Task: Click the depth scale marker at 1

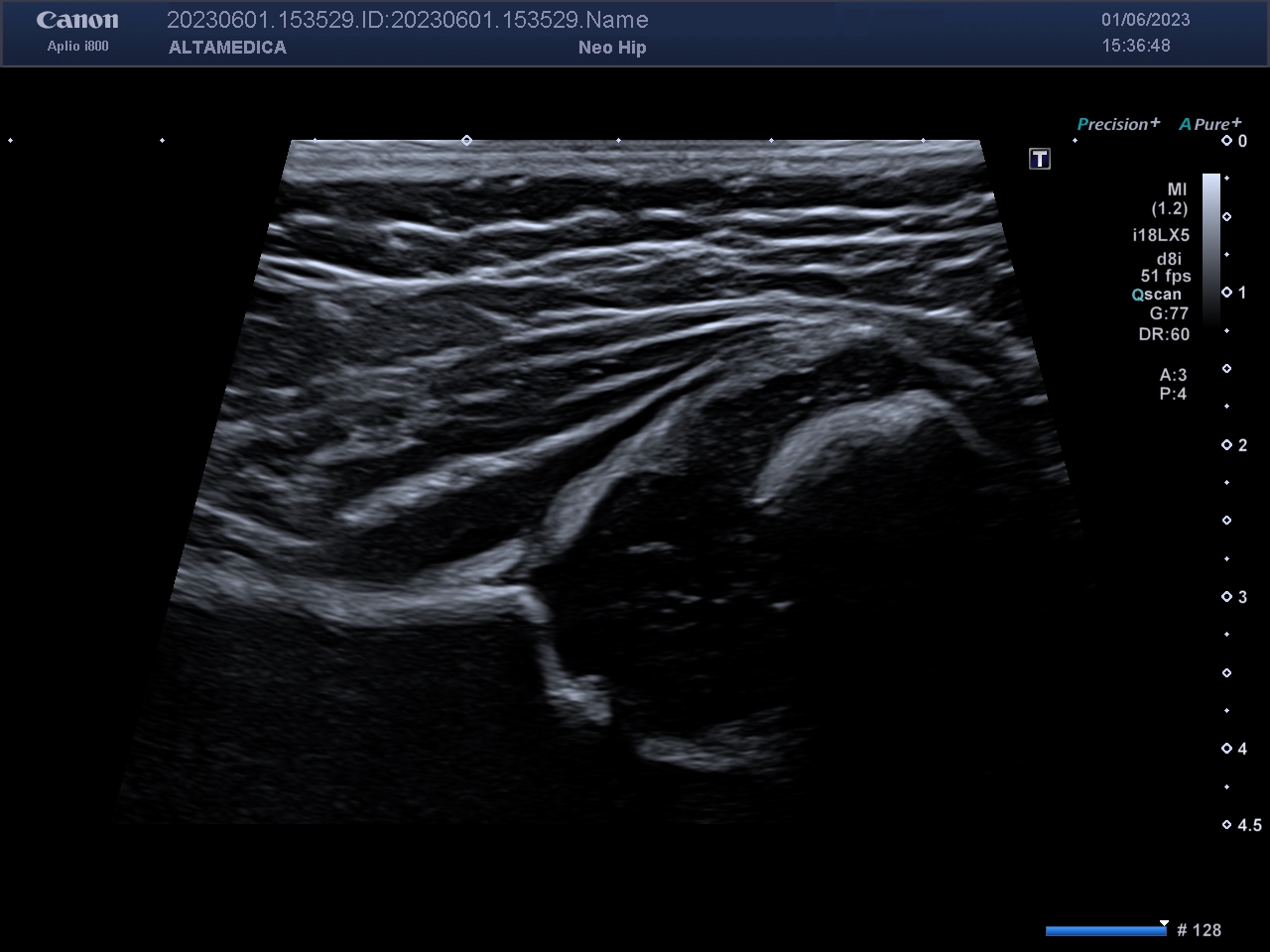Action: (1234, 293)
